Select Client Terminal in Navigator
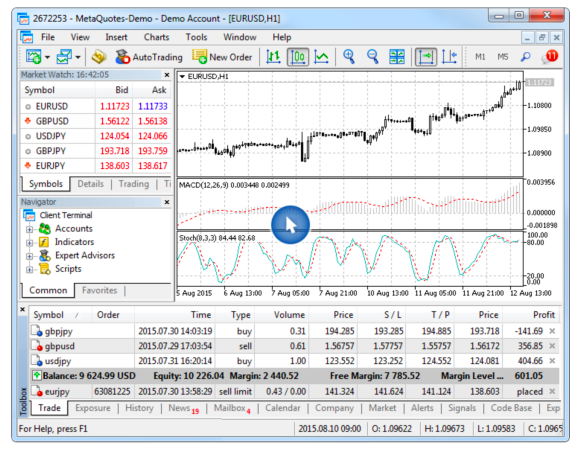This screenshot has width=581, height=452. tap(66, 215)
